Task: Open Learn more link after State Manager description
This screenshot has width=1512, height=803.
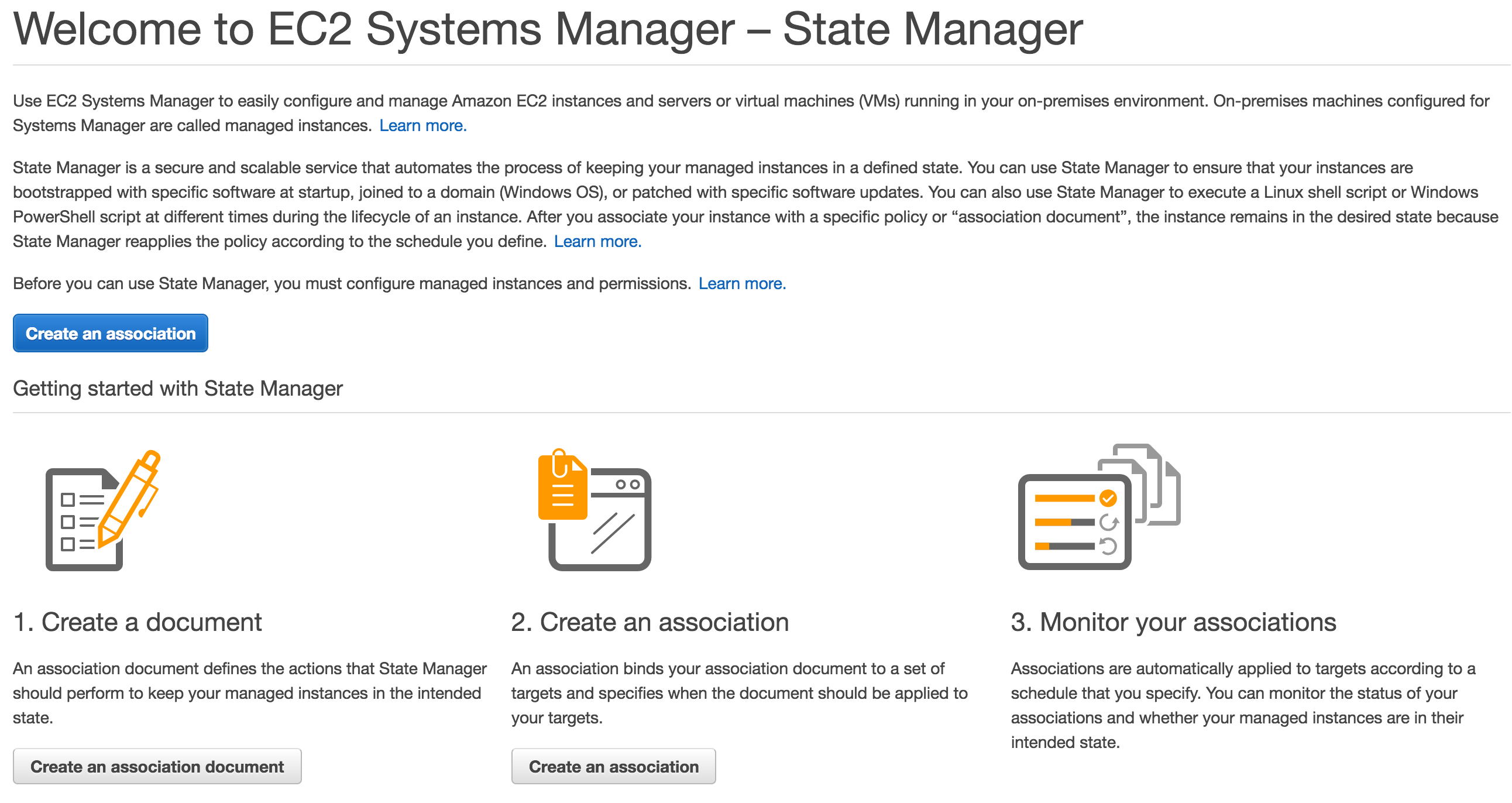Action: pyautogui.click(x=597, y=241)
